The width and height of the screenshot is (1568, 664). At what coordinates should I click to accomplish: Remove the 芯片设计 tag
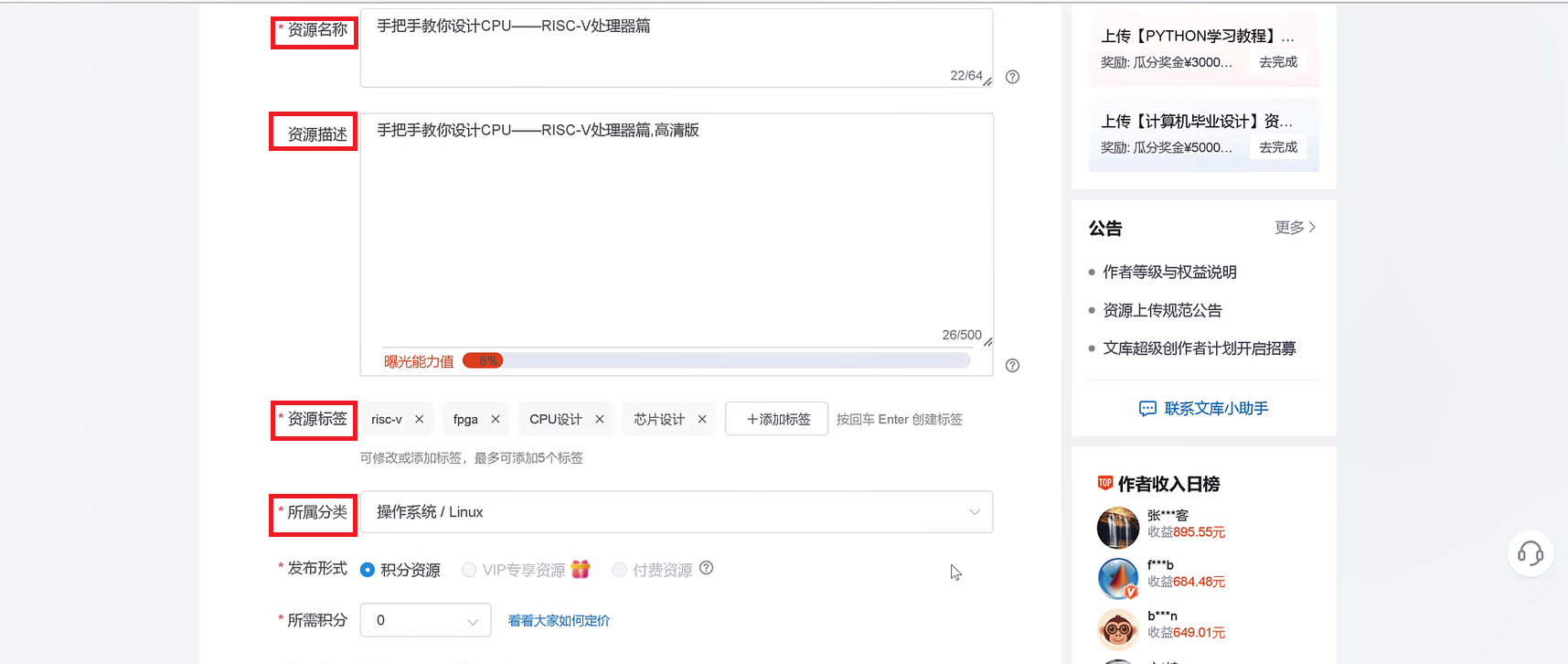click(702, 419)
